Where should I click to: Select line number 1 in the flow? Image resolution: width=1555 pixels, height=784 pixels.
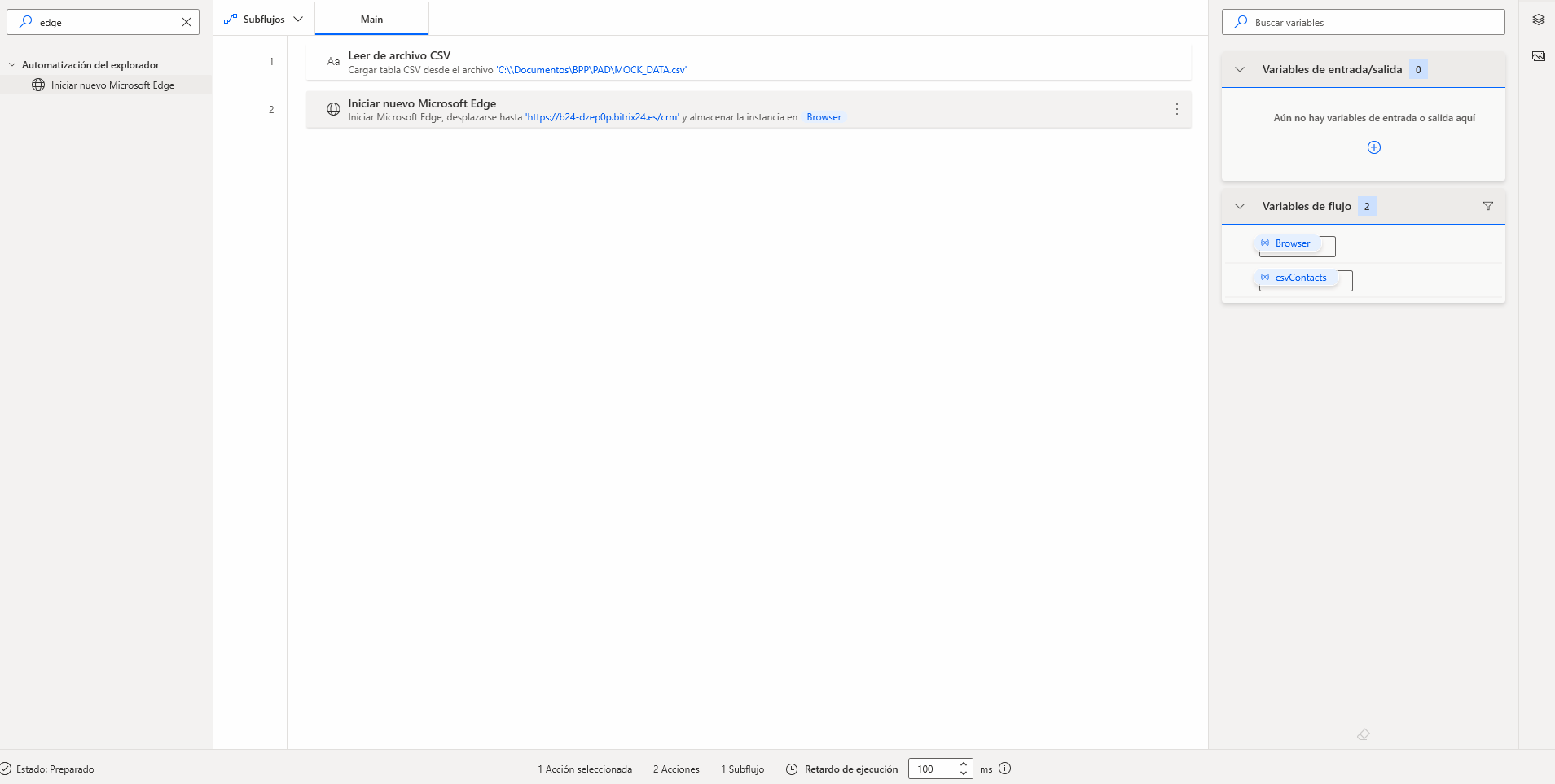(271, 62)
